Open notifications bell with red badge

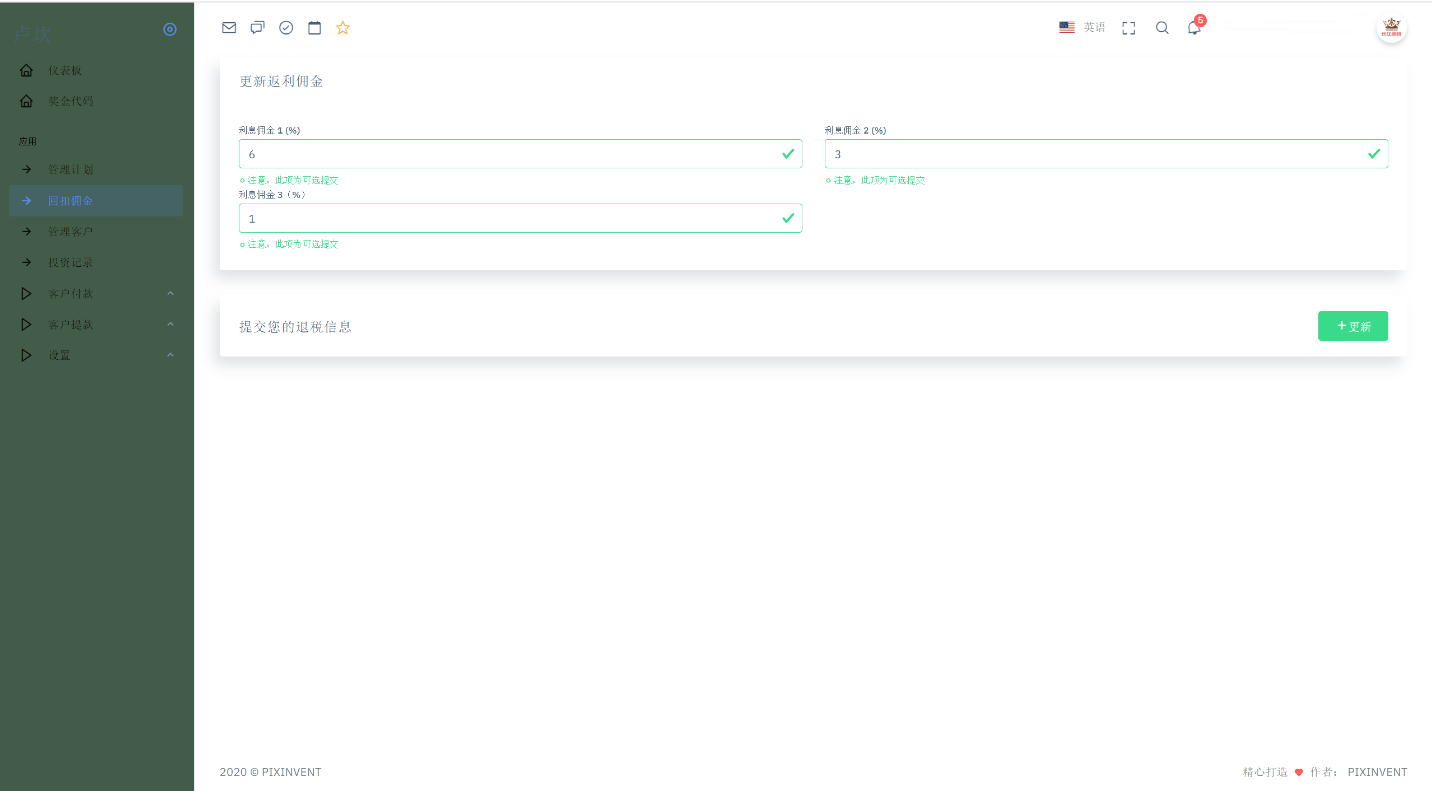[1194, 27]
